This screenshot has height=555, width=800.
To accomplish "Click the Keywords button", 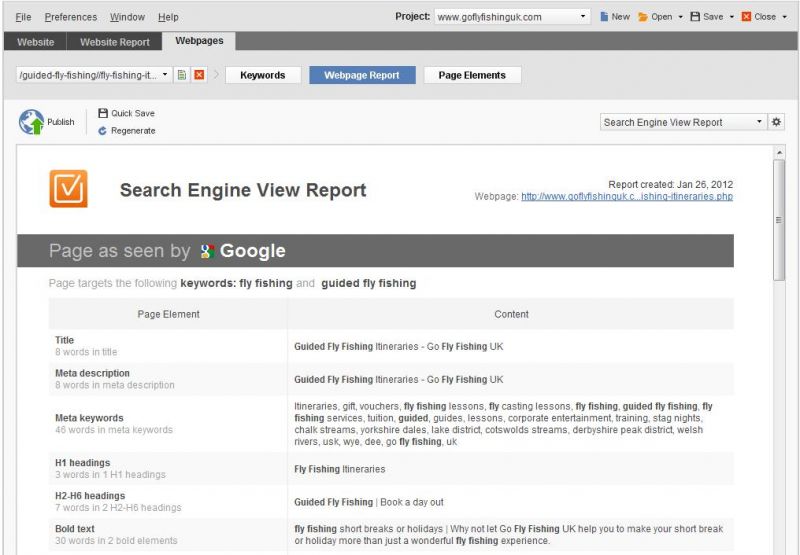I will tap(263, 75).
